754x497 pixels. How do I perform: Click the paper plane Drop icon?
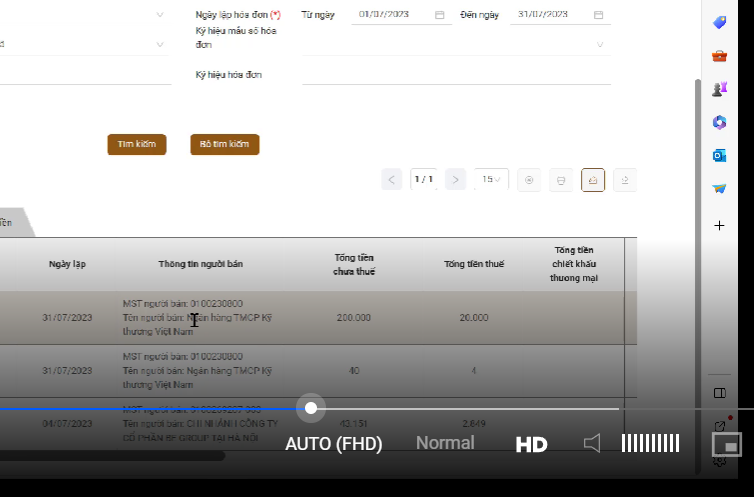tap(719, 188)
